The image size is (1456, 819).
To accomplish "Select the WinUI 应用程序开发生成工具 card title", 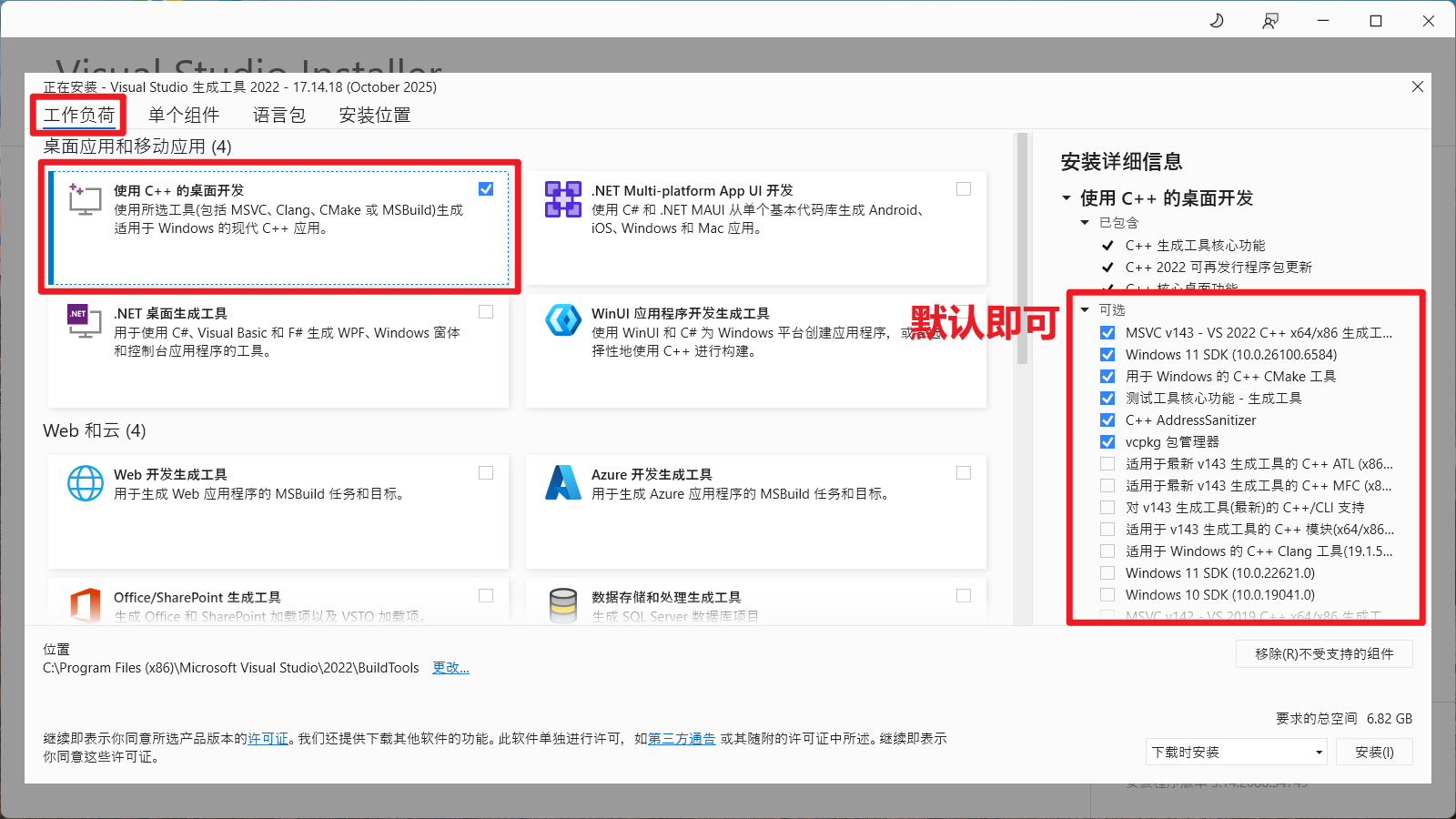I will pyautogui.click(x=680, y=314).
